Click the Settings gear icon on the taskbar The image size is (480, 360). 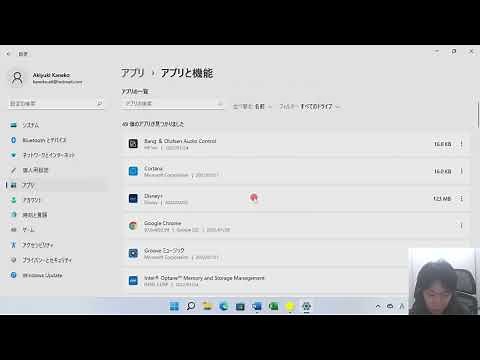click(306, 306)
